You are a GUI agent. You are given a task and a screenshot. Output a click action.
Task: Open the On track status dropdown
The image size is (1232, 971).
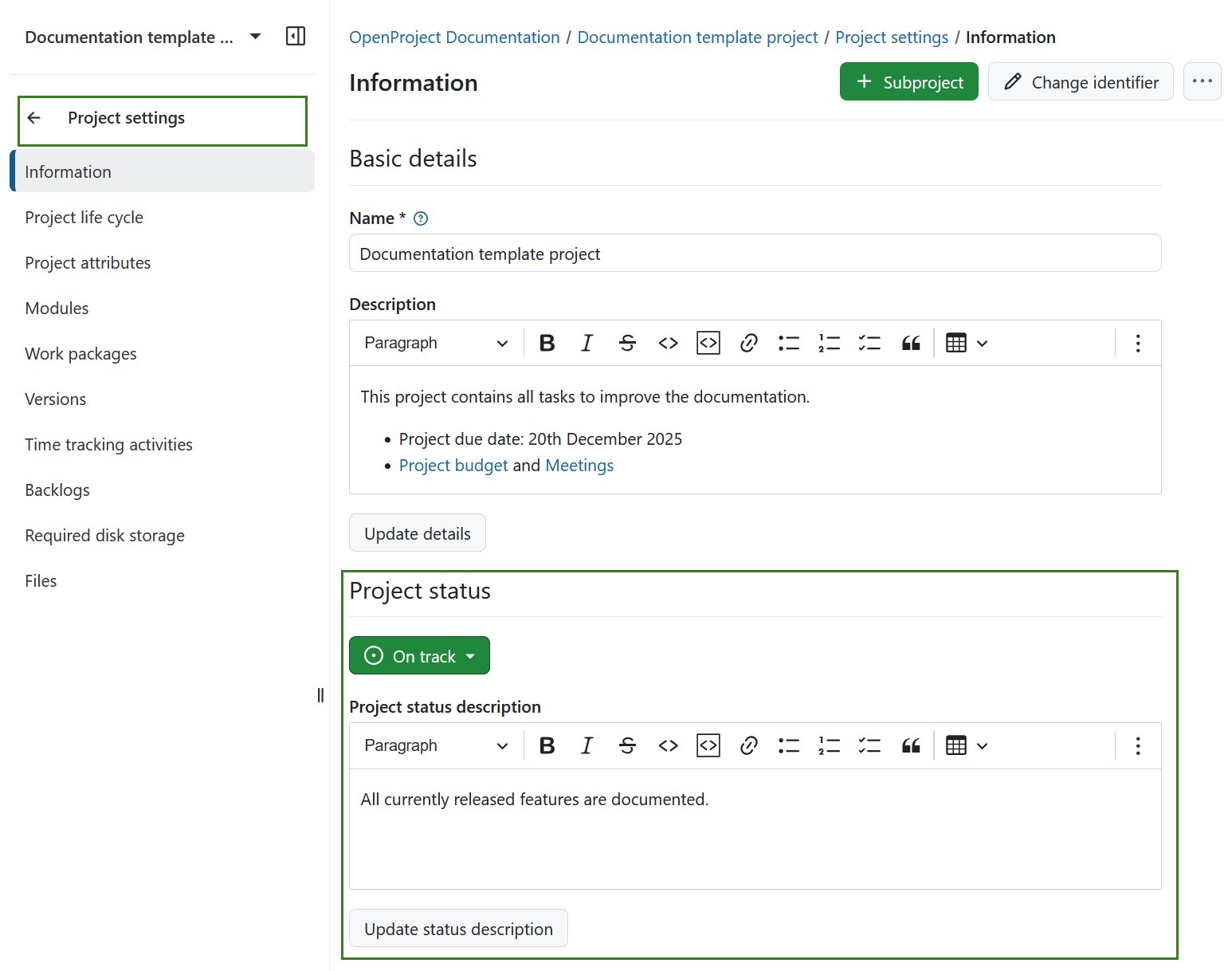tap(419, 655)
